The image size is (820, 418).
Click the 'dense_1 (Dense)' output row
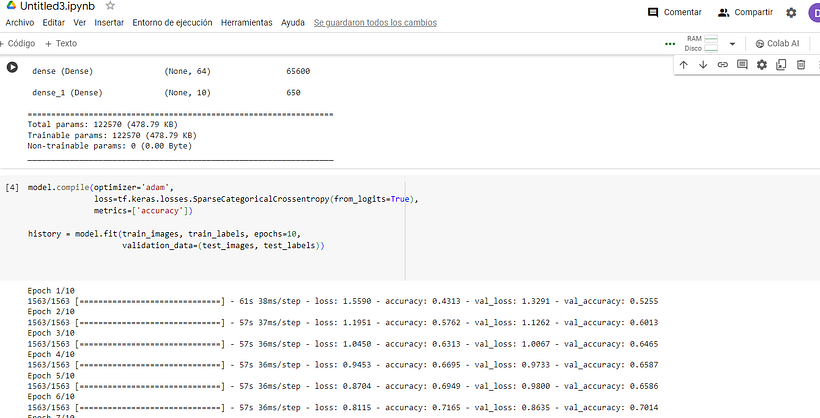coord(67,93)
